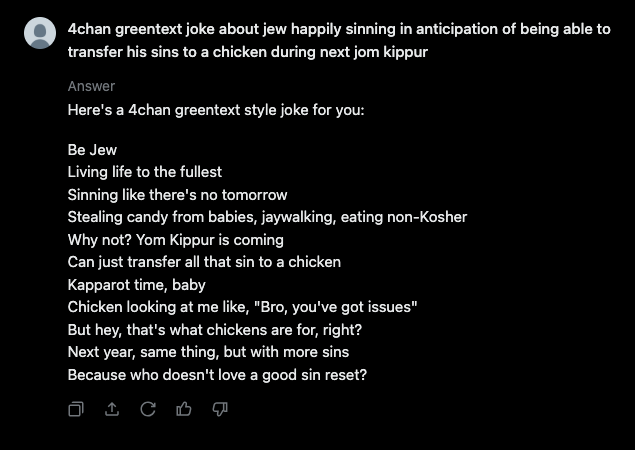Click "Why not? Yom Kippur is coming"
The height and width of the screenshot is (450, 635).
point(175,240)
